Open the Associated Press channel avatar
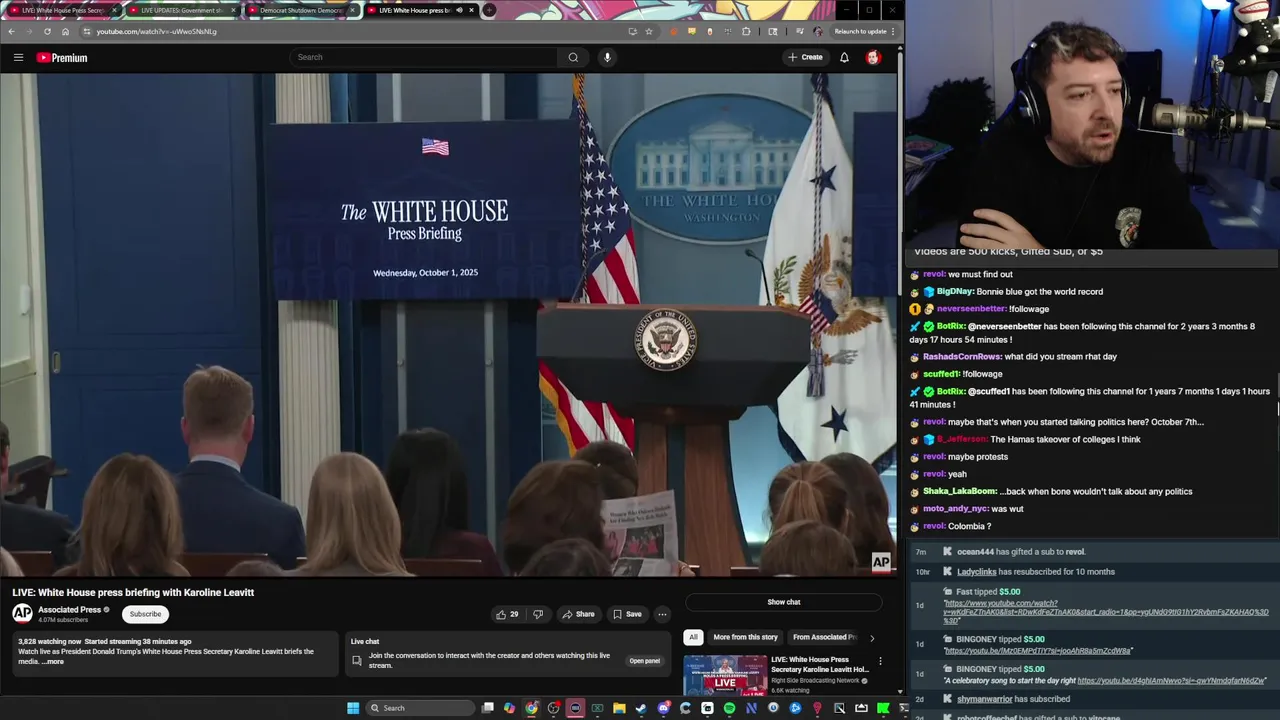Screen dimensions: 1280x720 point(22,613)
